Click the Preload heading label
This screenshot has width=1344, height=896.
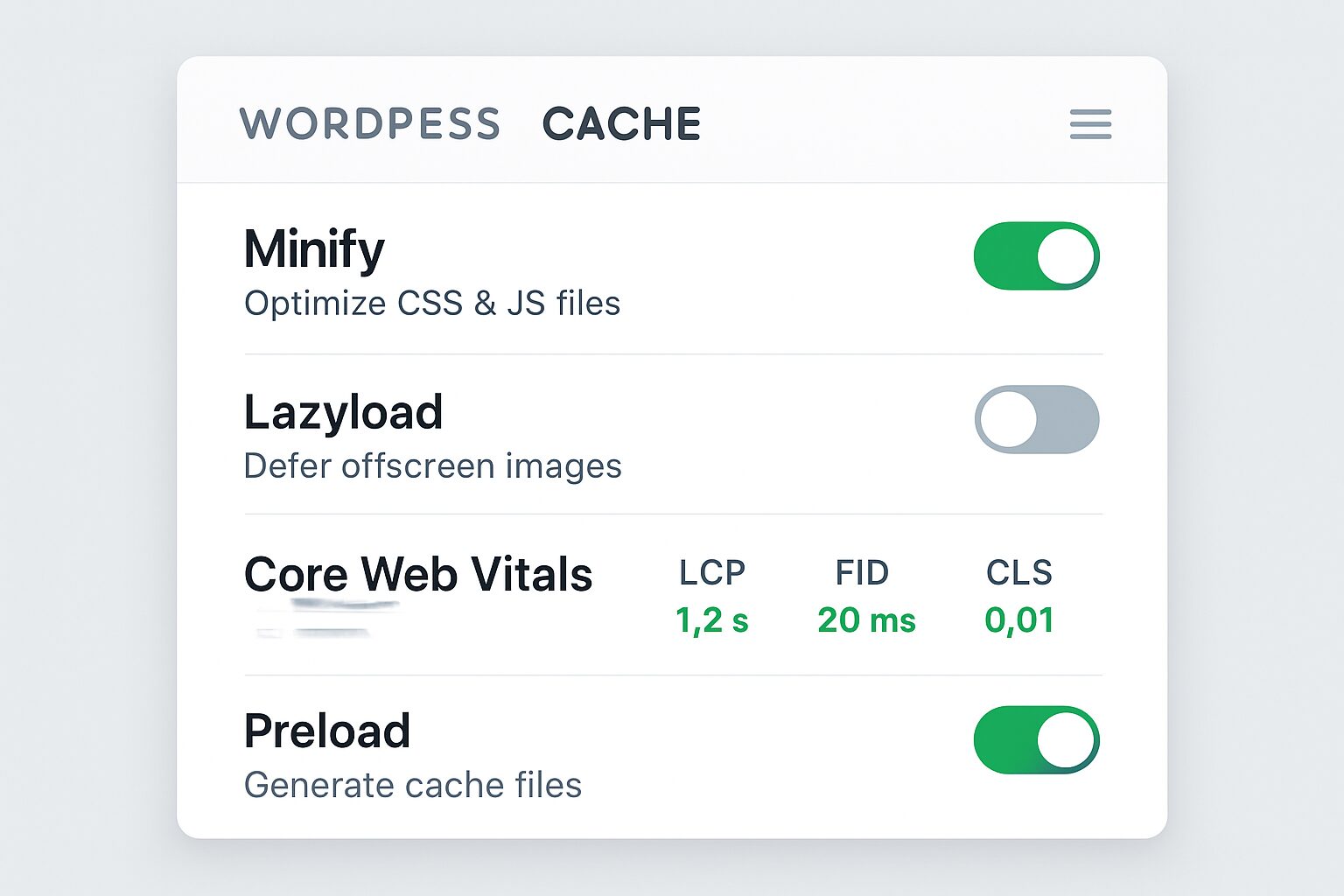click(x=327, y=729)
